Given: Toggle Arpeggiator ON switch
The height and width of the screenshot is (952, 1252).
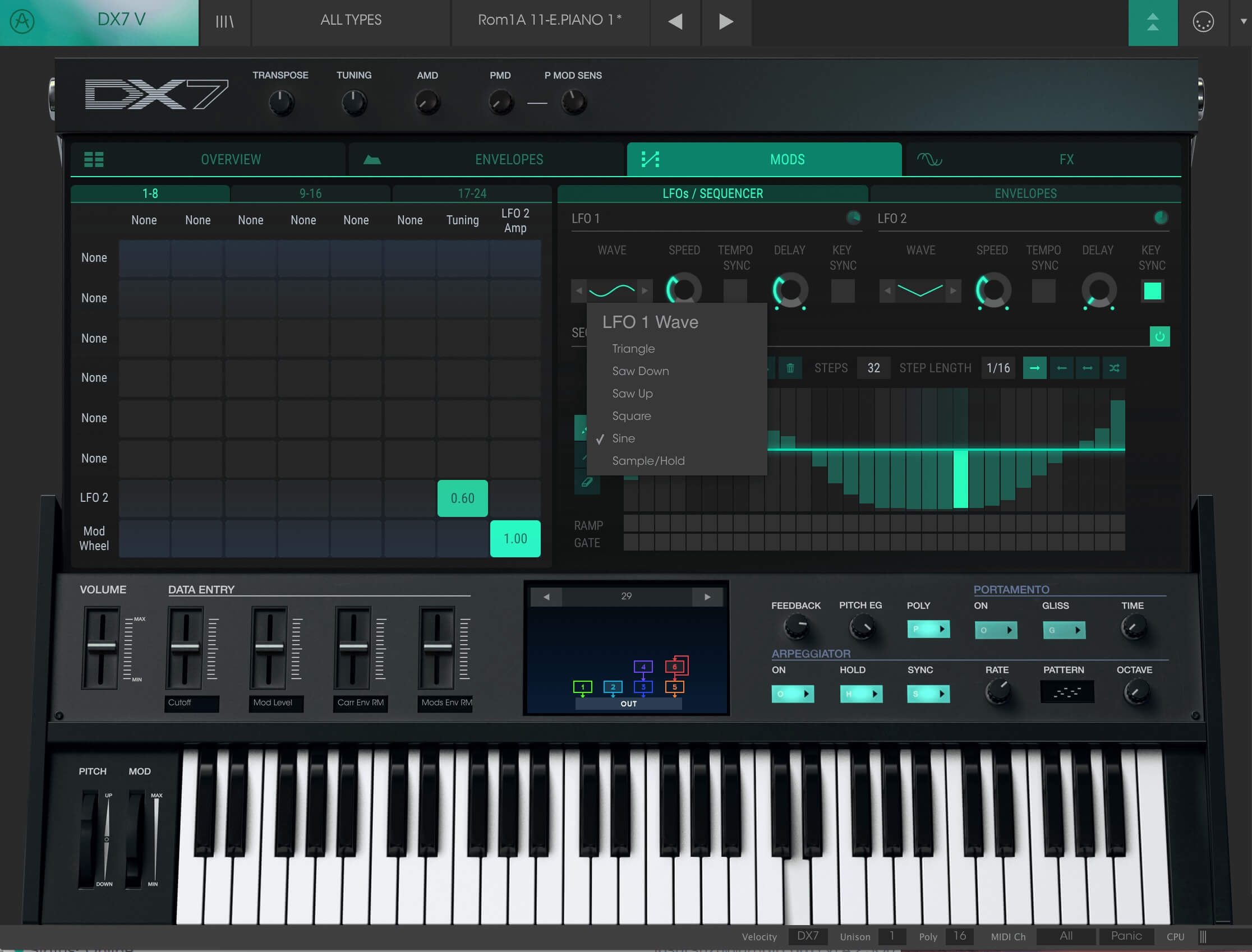Looking at the screenshot, I should pos(793,694).
